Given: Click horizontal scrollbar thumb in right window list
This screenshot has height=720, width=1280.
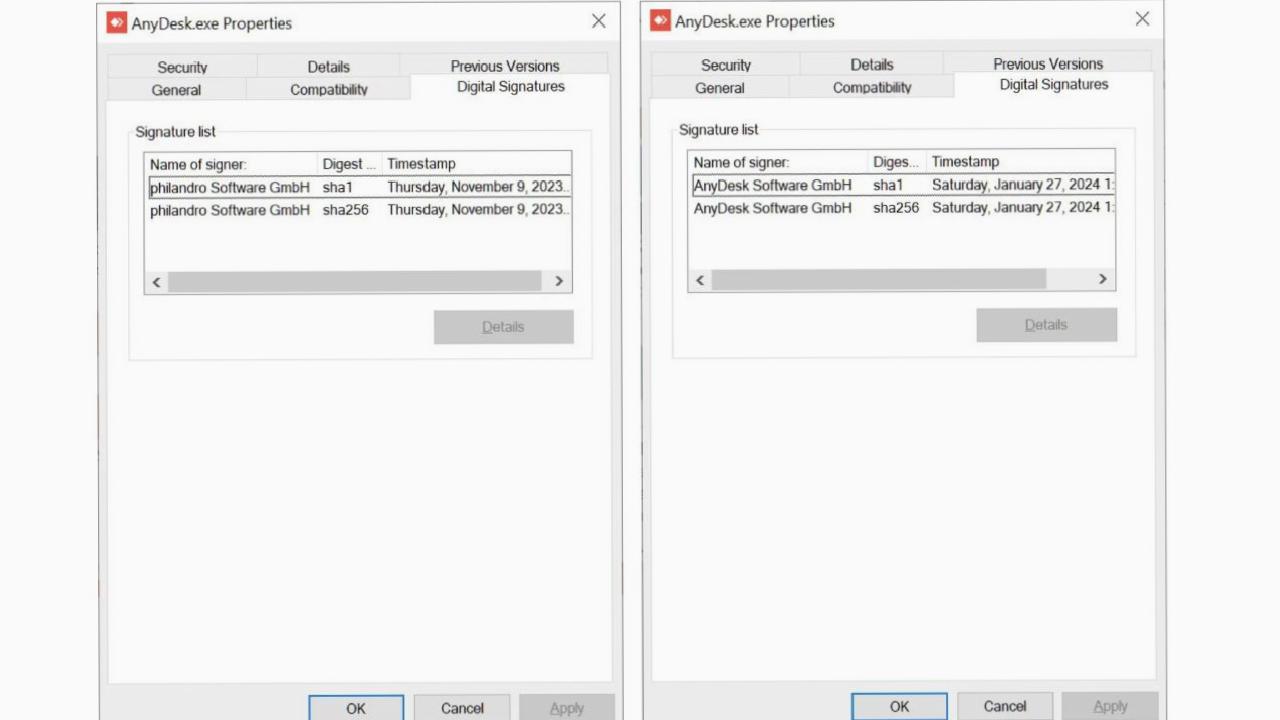Looking at the screenshot, I should point(878,279).
